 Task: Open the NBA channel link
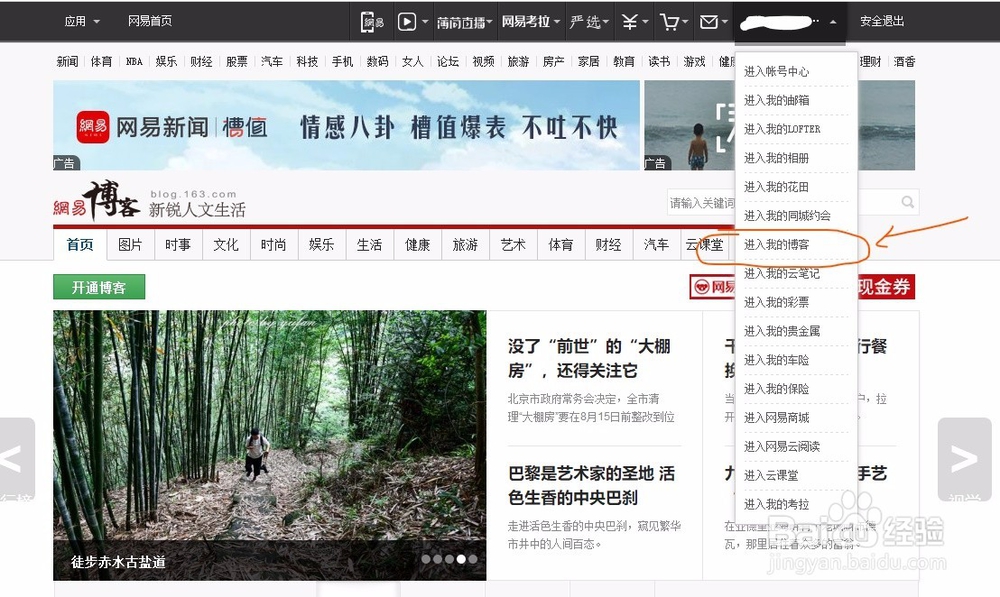134,62
